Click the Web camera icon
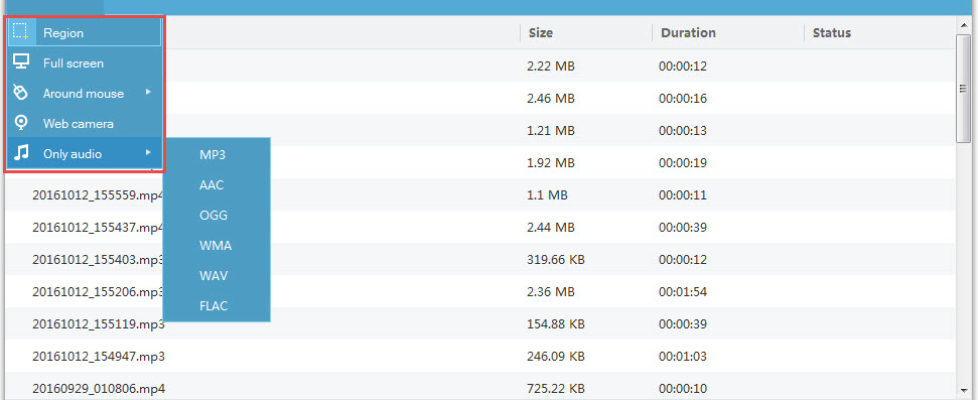This screenshot has width=978, height=400. tap(20, 123)
